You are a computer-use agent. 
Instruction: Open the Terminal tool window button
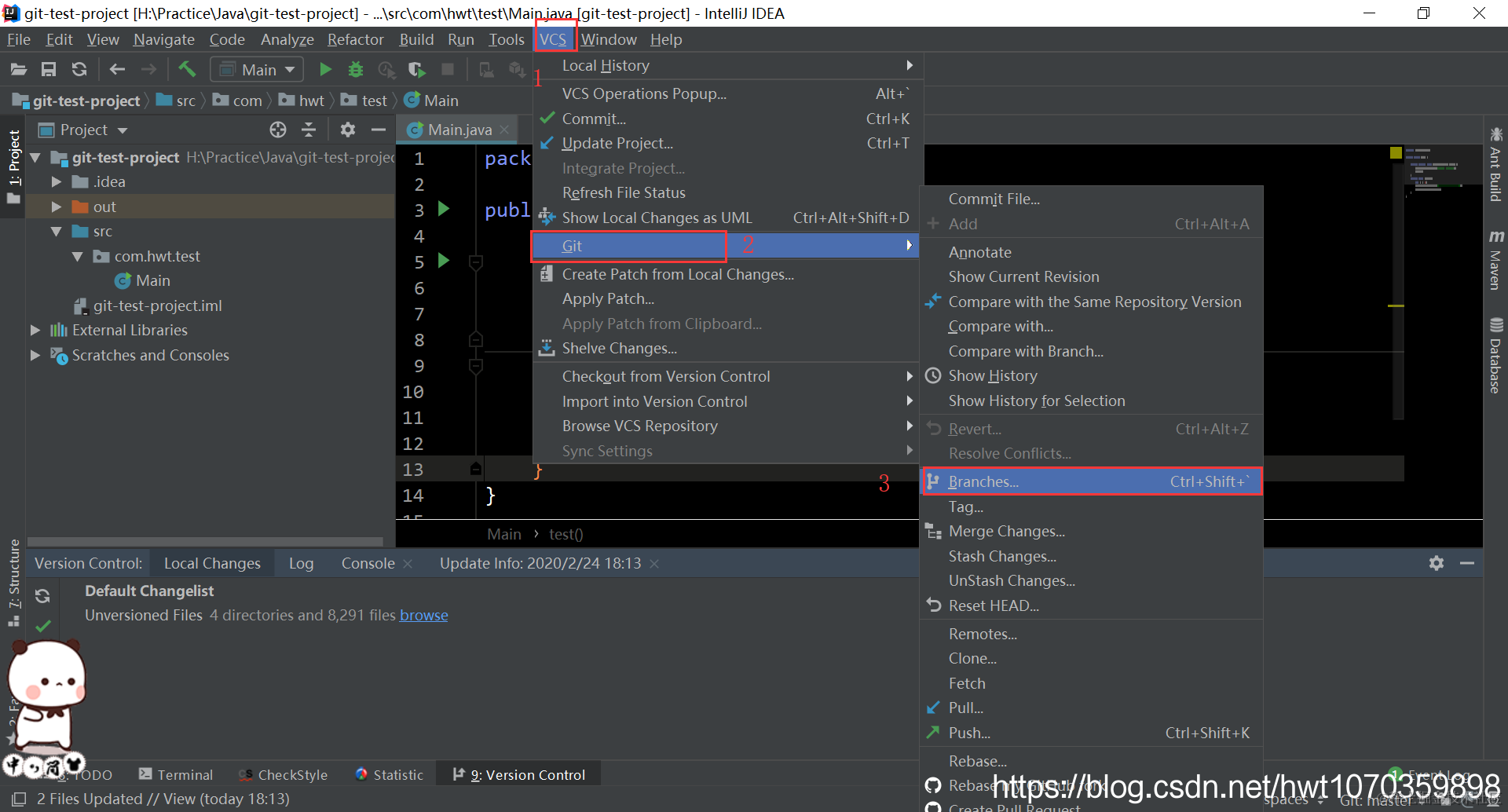click(176, 774)
